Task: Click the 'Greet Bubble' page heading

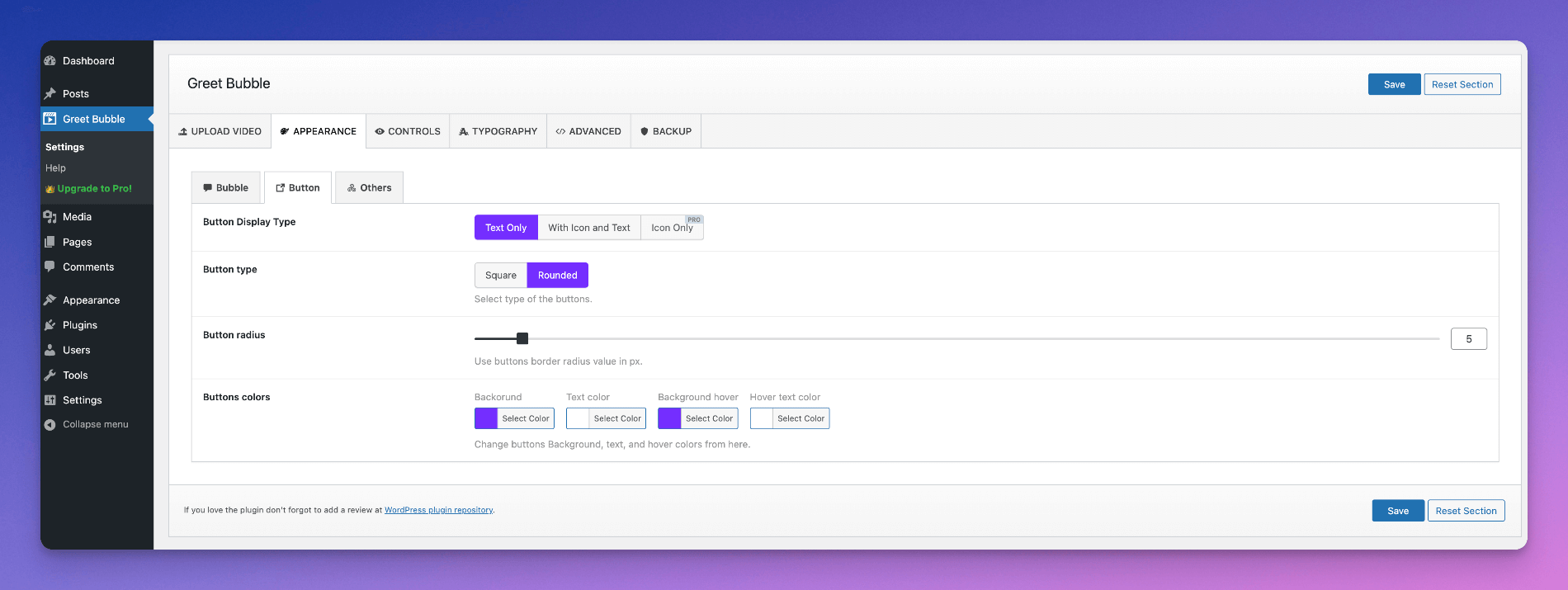Action: [x=229, y=83]
